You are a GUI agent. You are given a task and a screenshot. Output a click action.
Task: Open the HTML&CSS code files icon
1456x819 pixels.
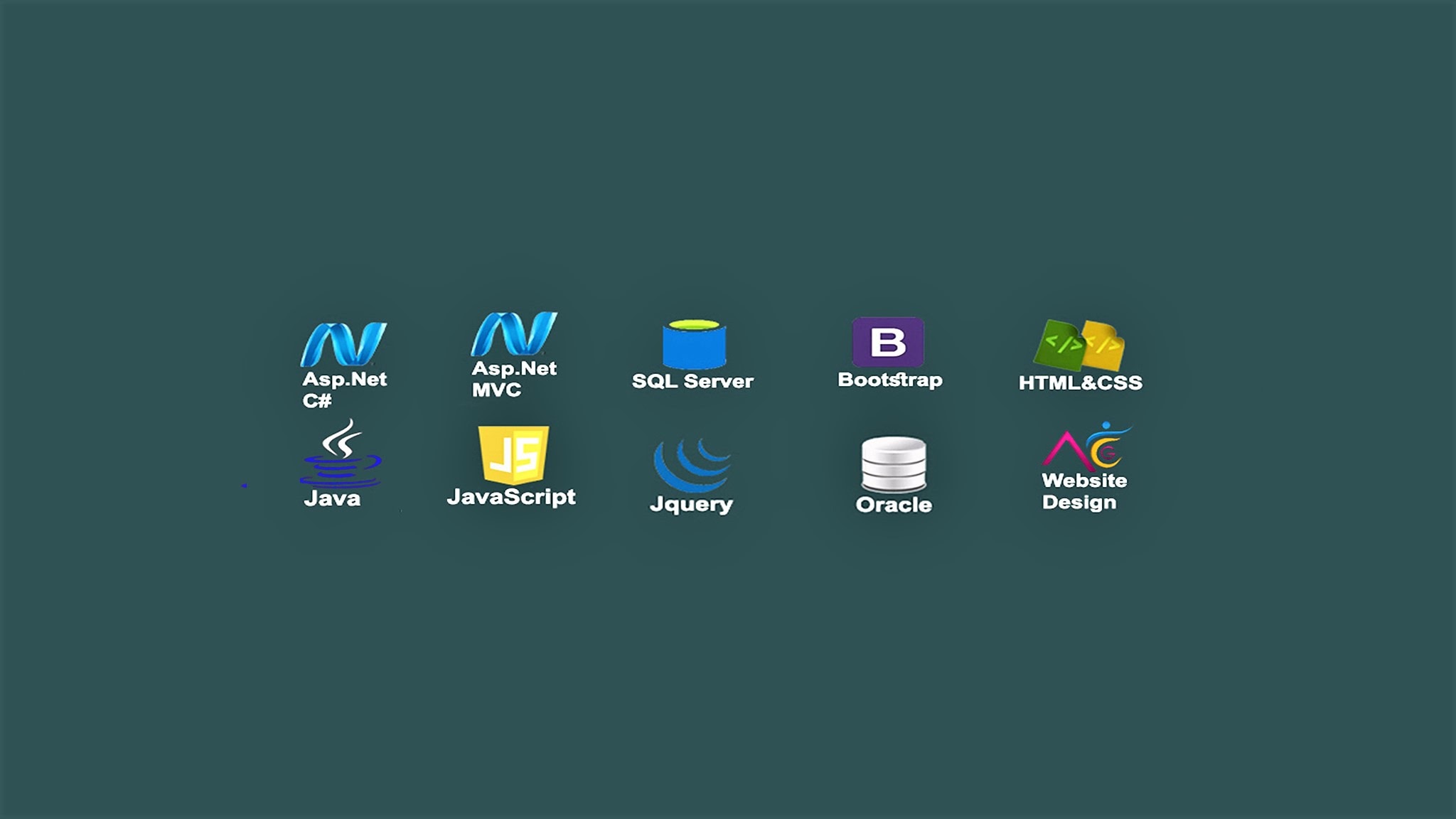click(x=1080, y=346)
